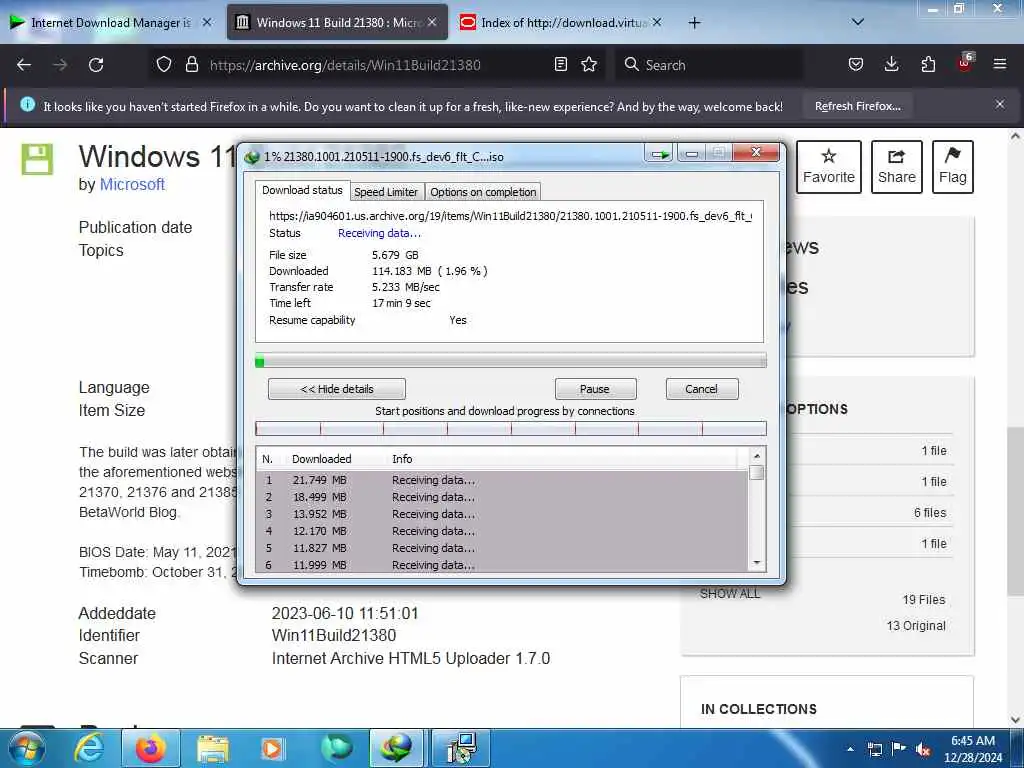1024x768 pixels.
Task: Click the green IDM download progress bar
Action: 511,361
